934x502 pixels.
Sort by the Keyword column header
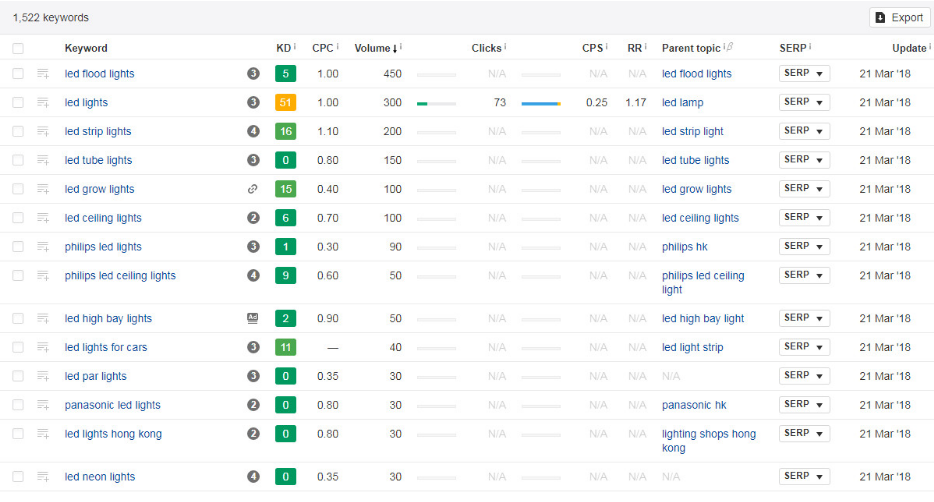pyautogui.click(x=86, y=48)
